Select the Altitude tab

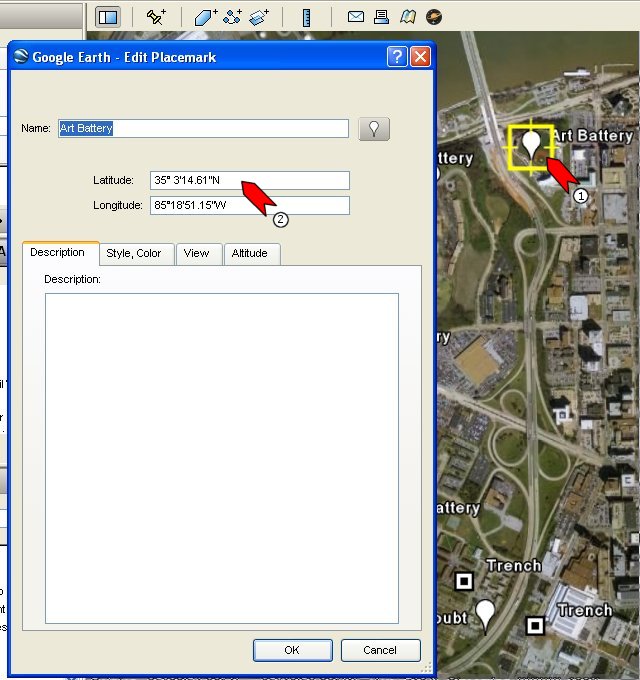250,253
